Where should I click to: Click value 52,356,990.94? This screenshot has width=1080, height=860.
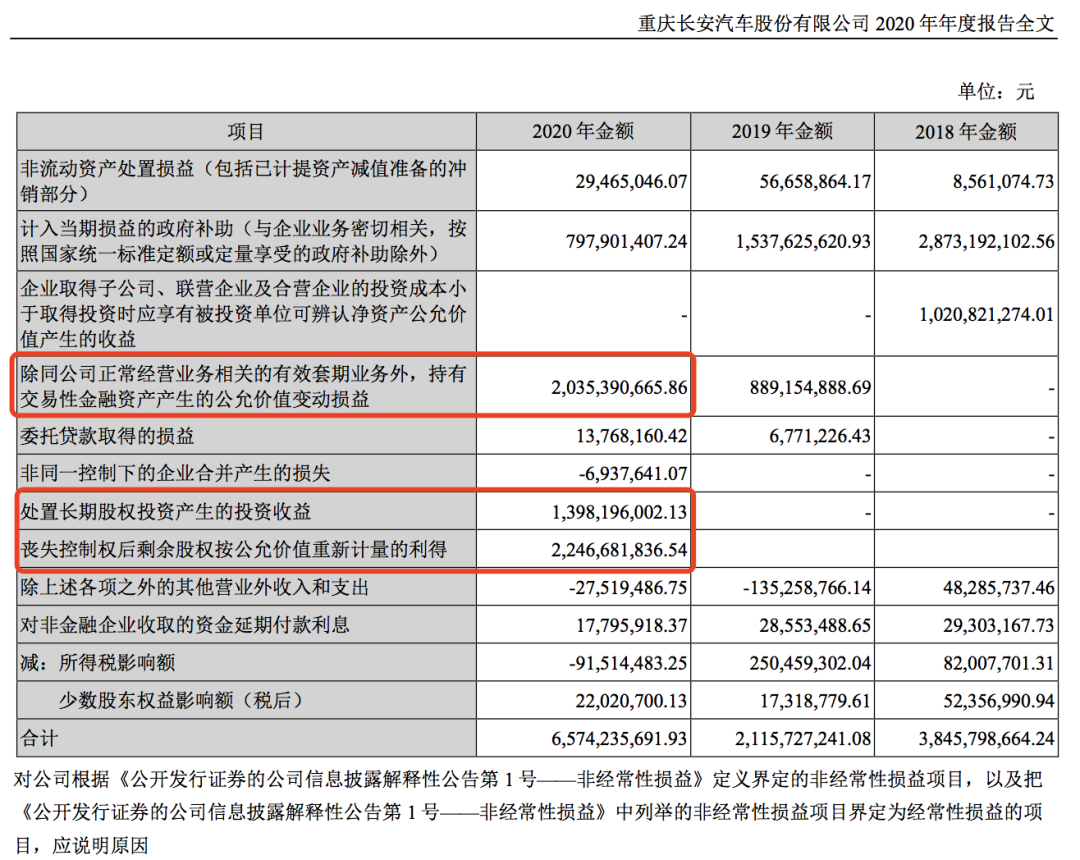(998, 701)
